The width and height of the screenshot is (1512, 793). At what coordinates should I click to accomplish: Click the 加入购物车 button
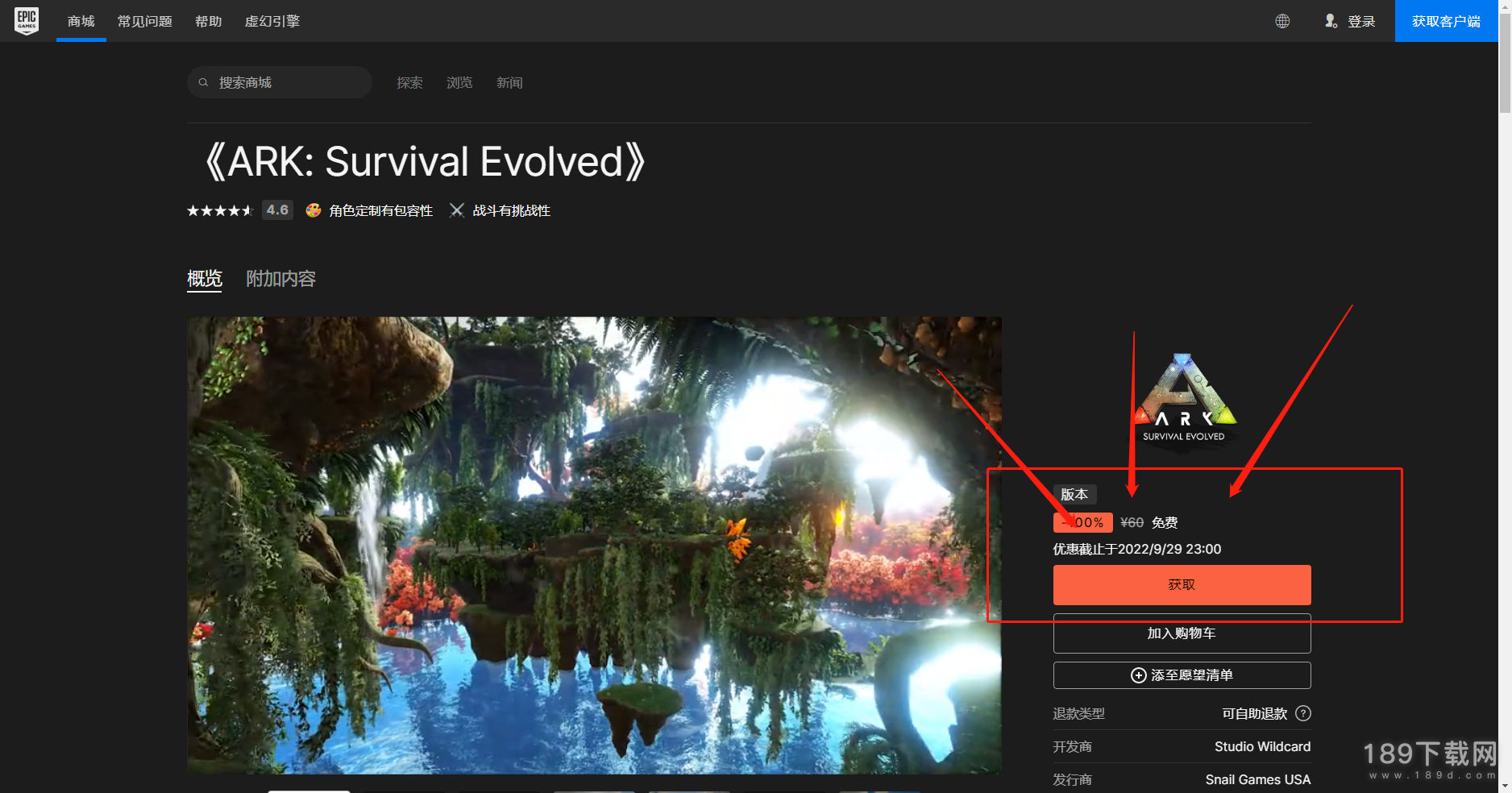coord(1182,633)
